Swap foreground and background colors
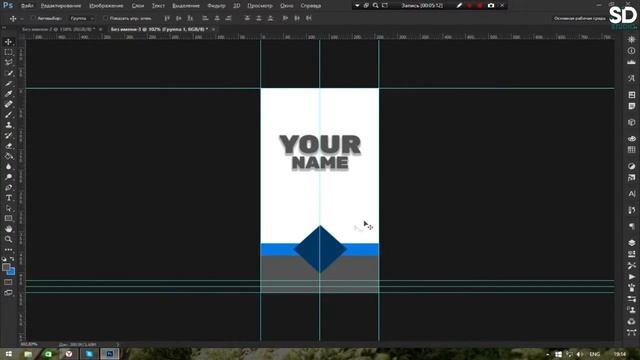The width and height of the screenshot is (640, 360). click(x=12, y=259)
